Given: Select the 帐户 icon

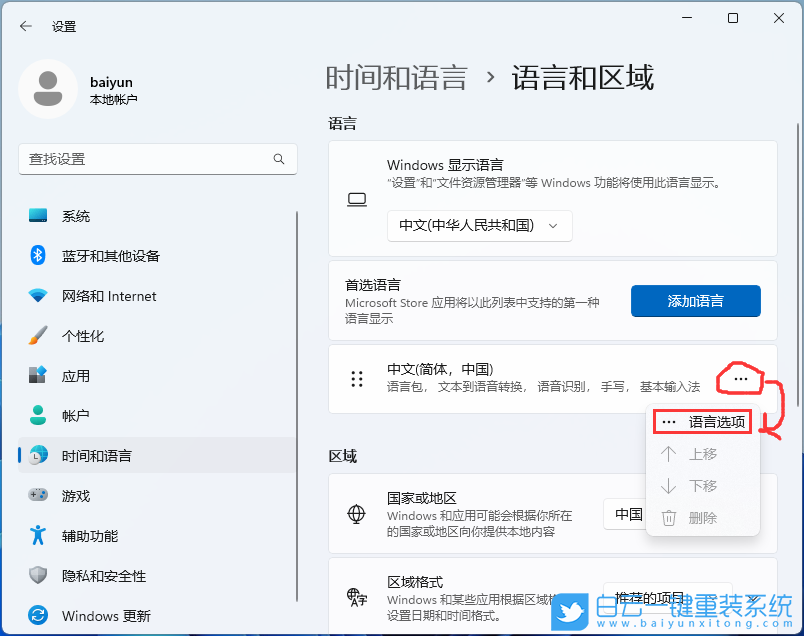Looking at the screenshot, I should 38,415.
